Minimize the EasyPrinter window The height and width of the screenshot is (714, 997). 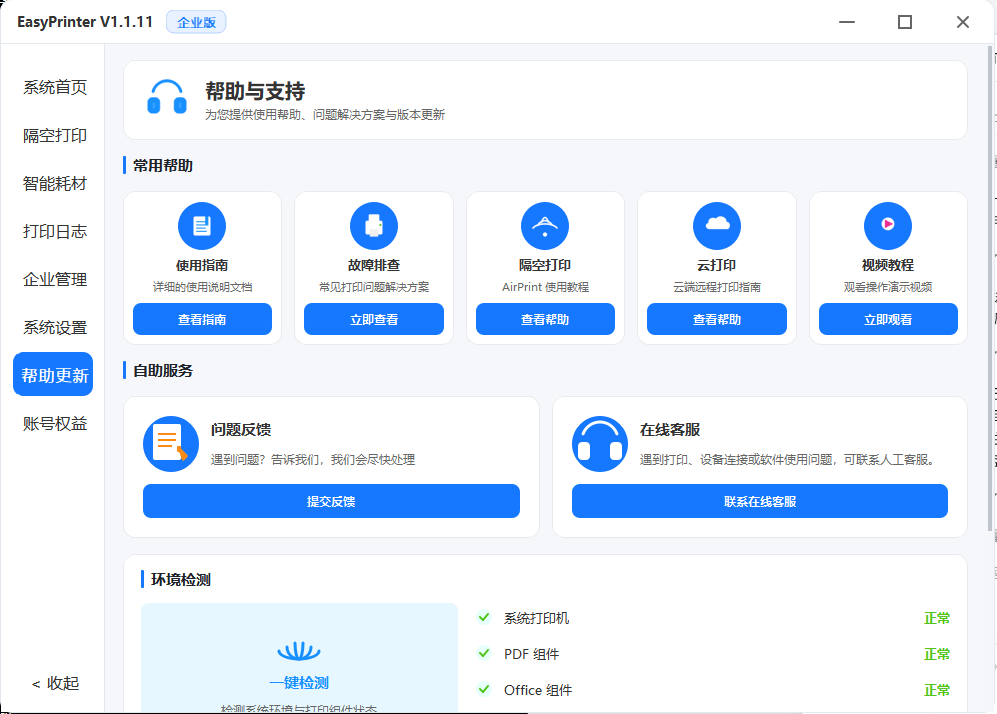(846, 22)
